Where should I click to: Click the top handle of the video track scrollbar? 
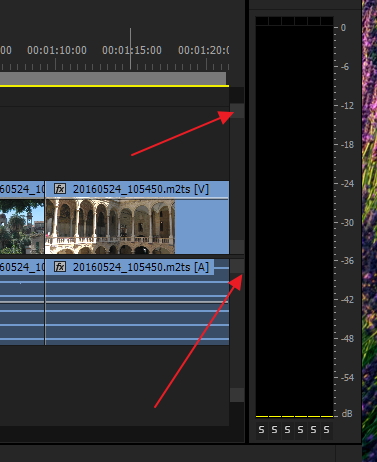[237, 111]
